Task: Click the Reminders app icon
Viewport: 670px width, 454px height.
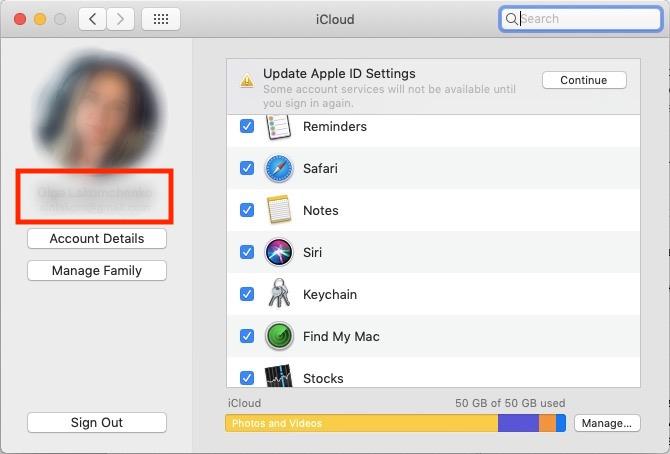Action: click(279, 127)
